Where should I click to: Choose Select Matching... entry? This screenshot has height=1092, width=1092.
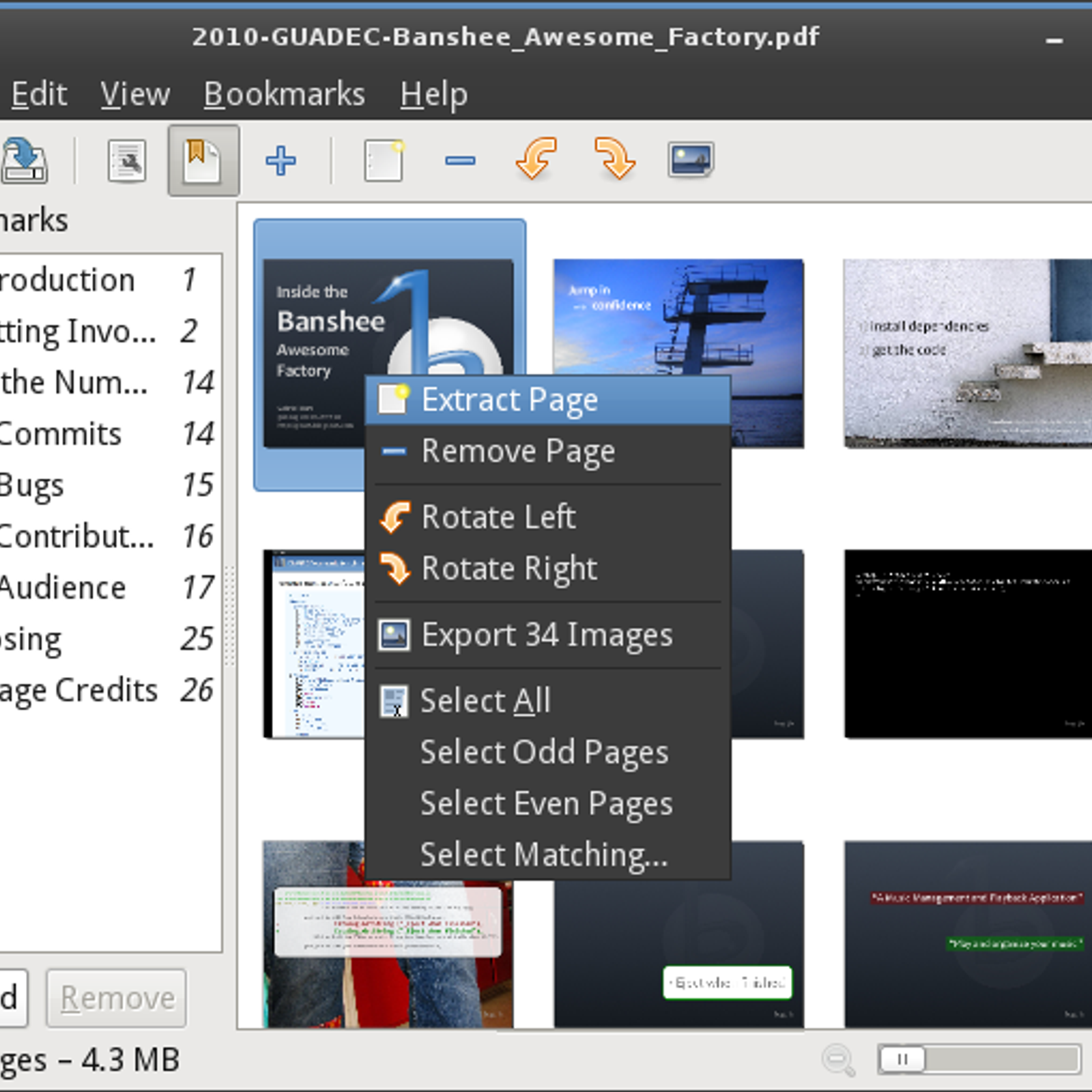[x=548, y=854]
